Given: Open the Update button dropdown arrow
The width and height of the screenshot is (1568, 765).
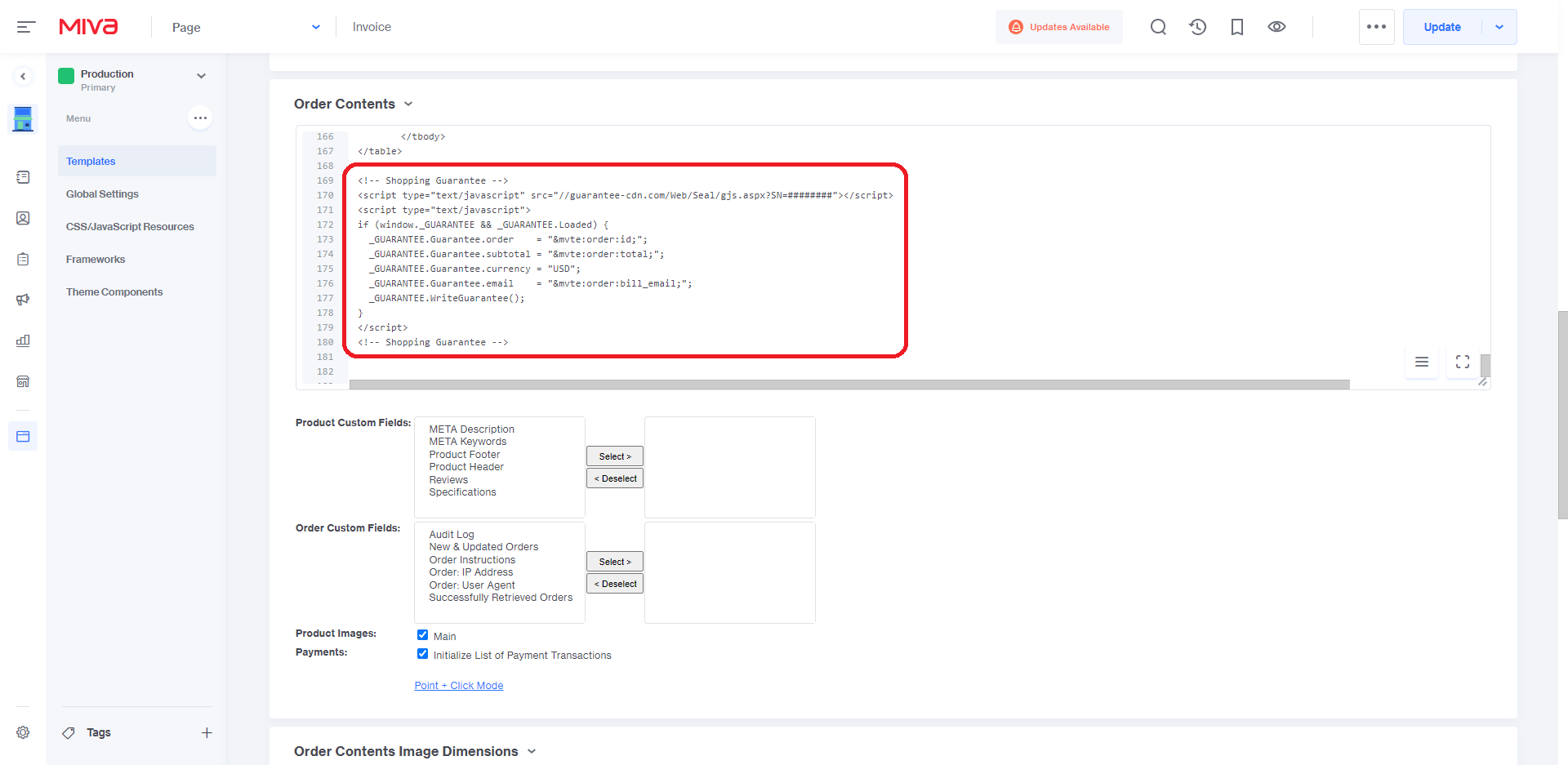Looking at the screenshot, I should point(1499,27).
